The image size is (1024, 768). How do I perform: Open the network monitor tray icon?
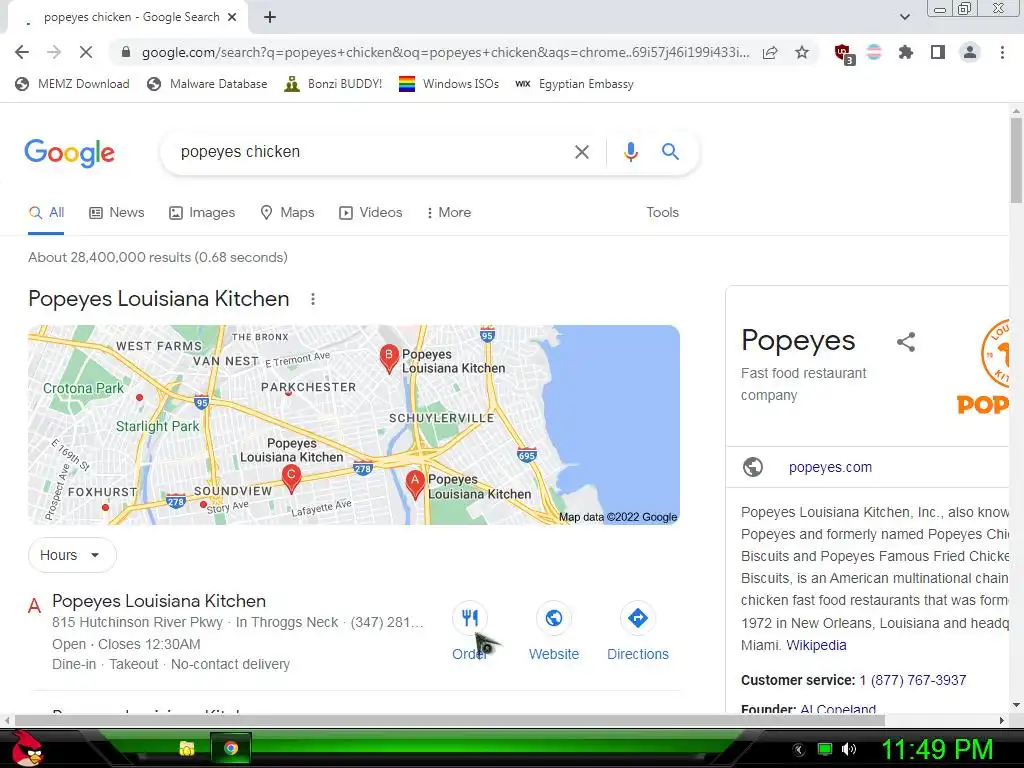point(825,749)
